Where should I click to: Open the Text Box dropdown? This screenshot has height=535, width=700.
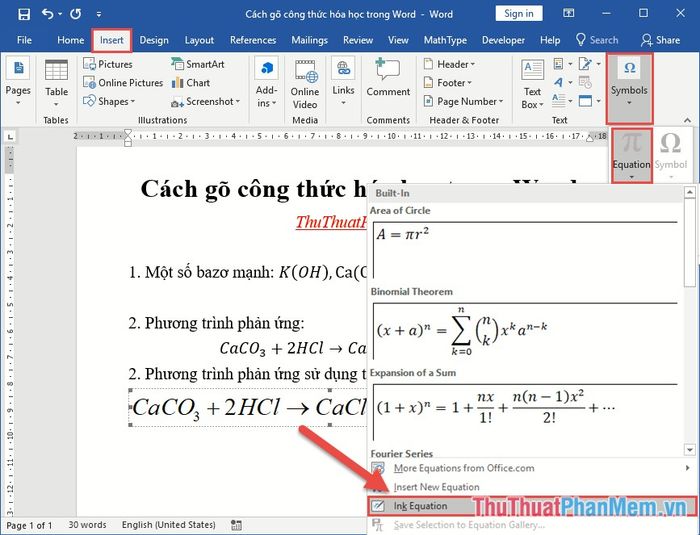point(532,85)
